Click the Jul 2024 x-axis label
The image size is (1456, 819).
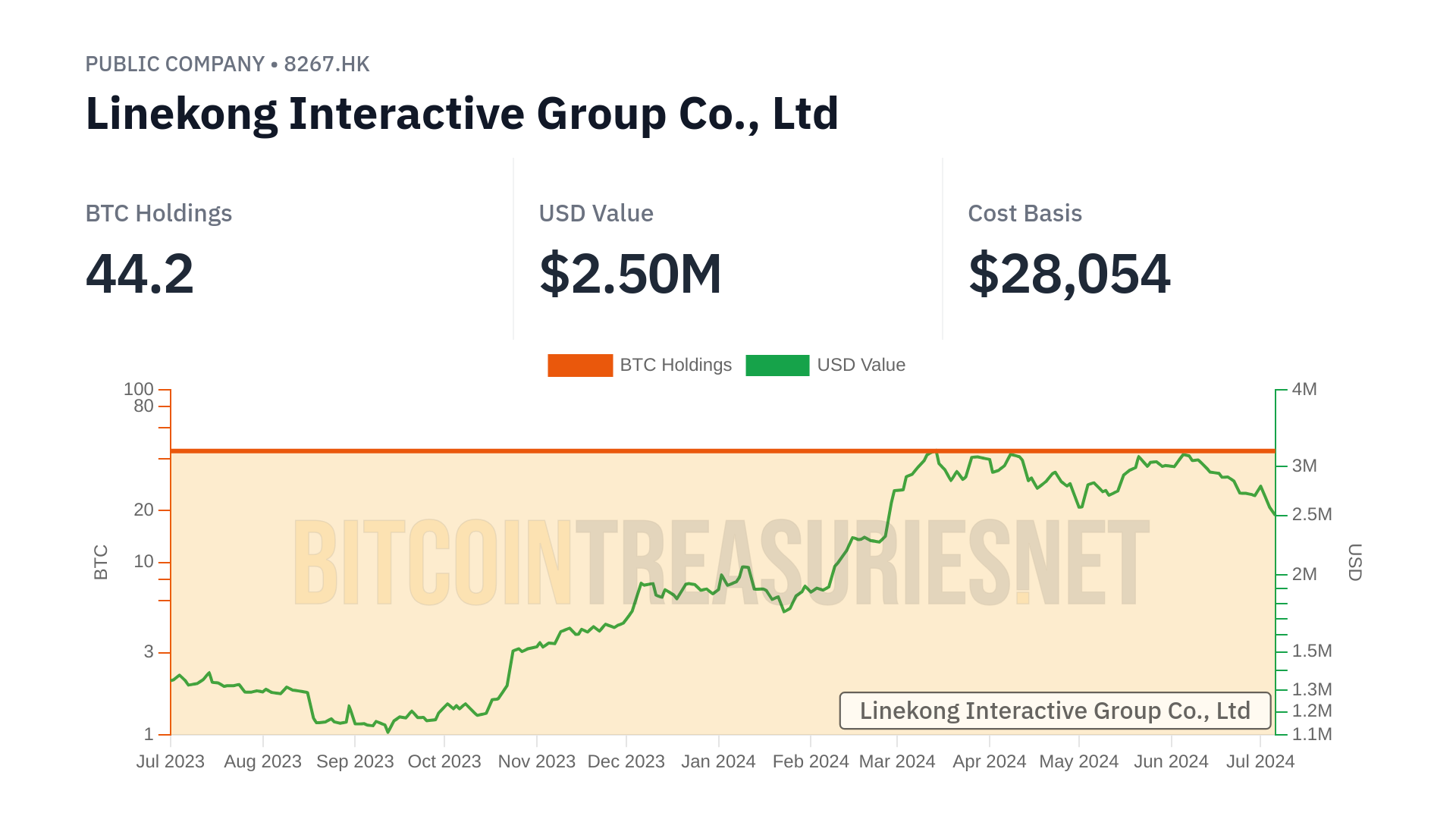pos(1260,761)
